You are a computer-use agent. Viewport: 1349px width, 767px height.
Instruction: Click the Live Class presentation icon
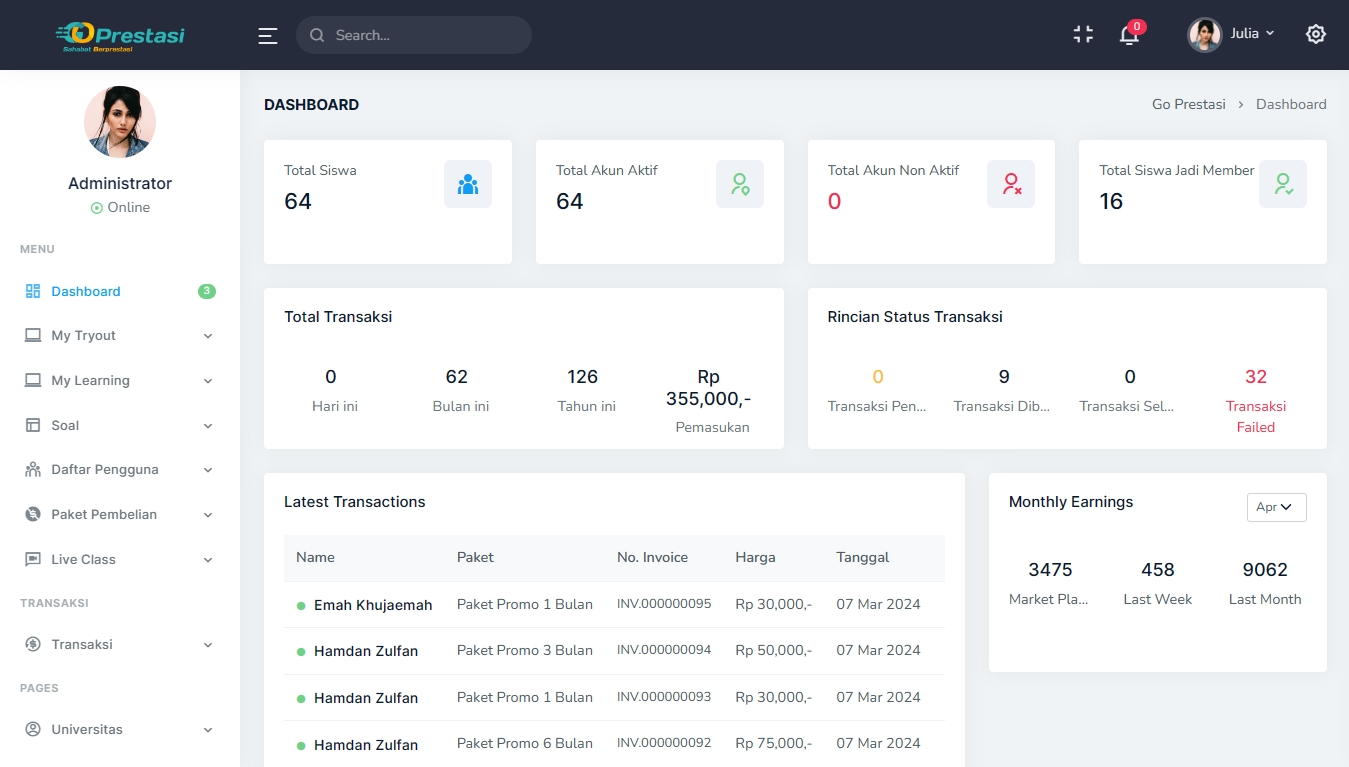(33, 559)
